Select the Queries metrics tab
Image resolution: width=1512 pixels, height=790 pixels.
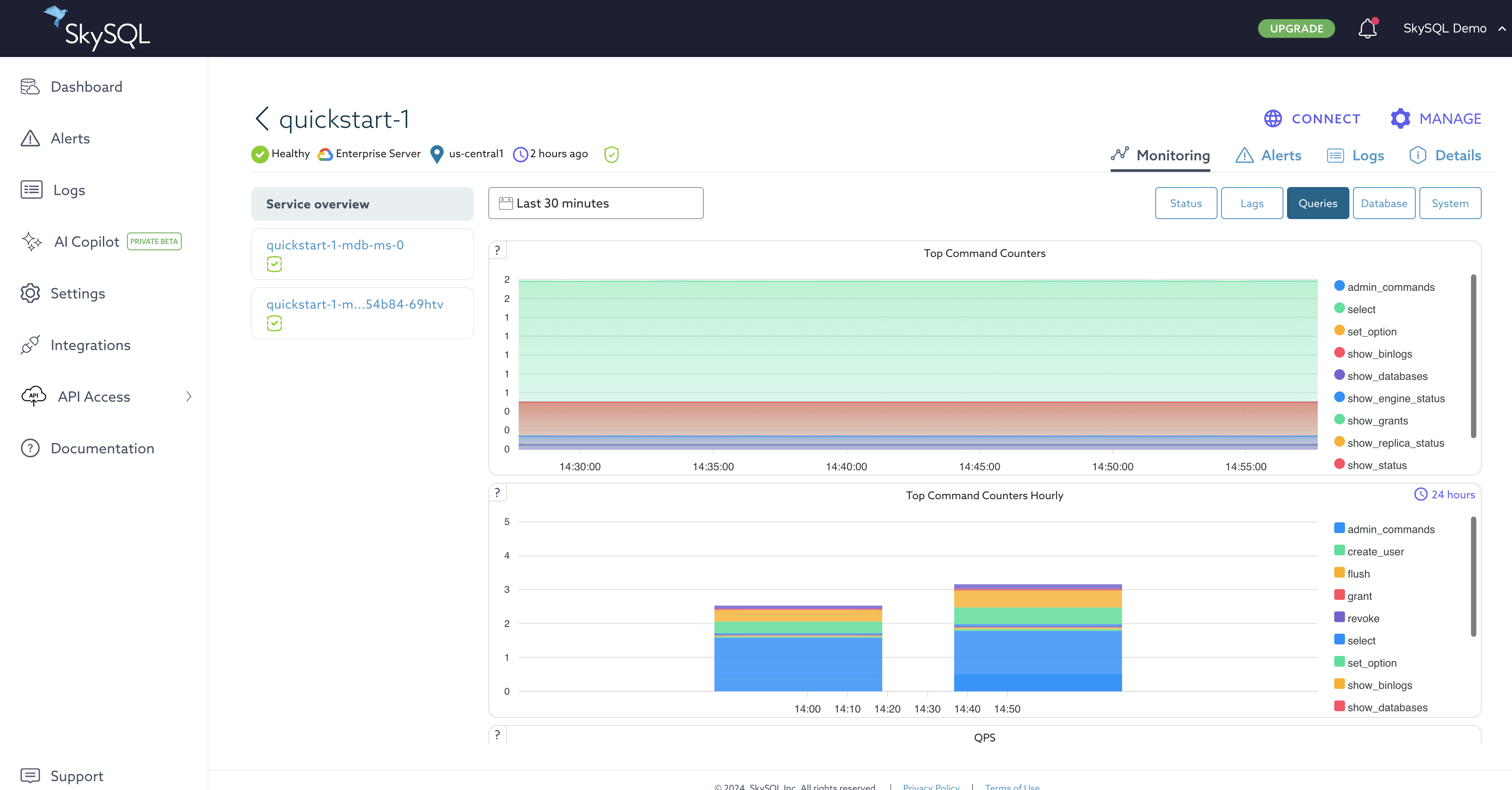(x=1318, y=203)
